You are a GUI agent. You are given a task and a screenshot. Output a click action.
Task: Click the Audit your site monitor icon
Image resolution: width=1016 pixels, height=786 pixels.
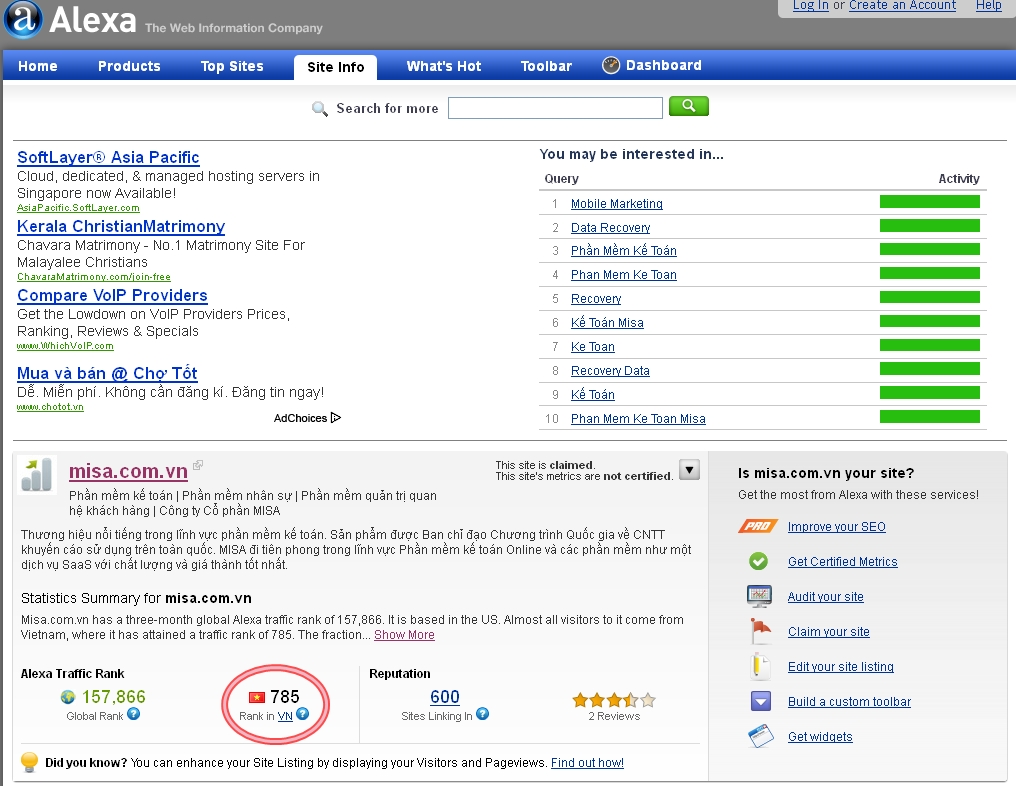pos(759,597)
